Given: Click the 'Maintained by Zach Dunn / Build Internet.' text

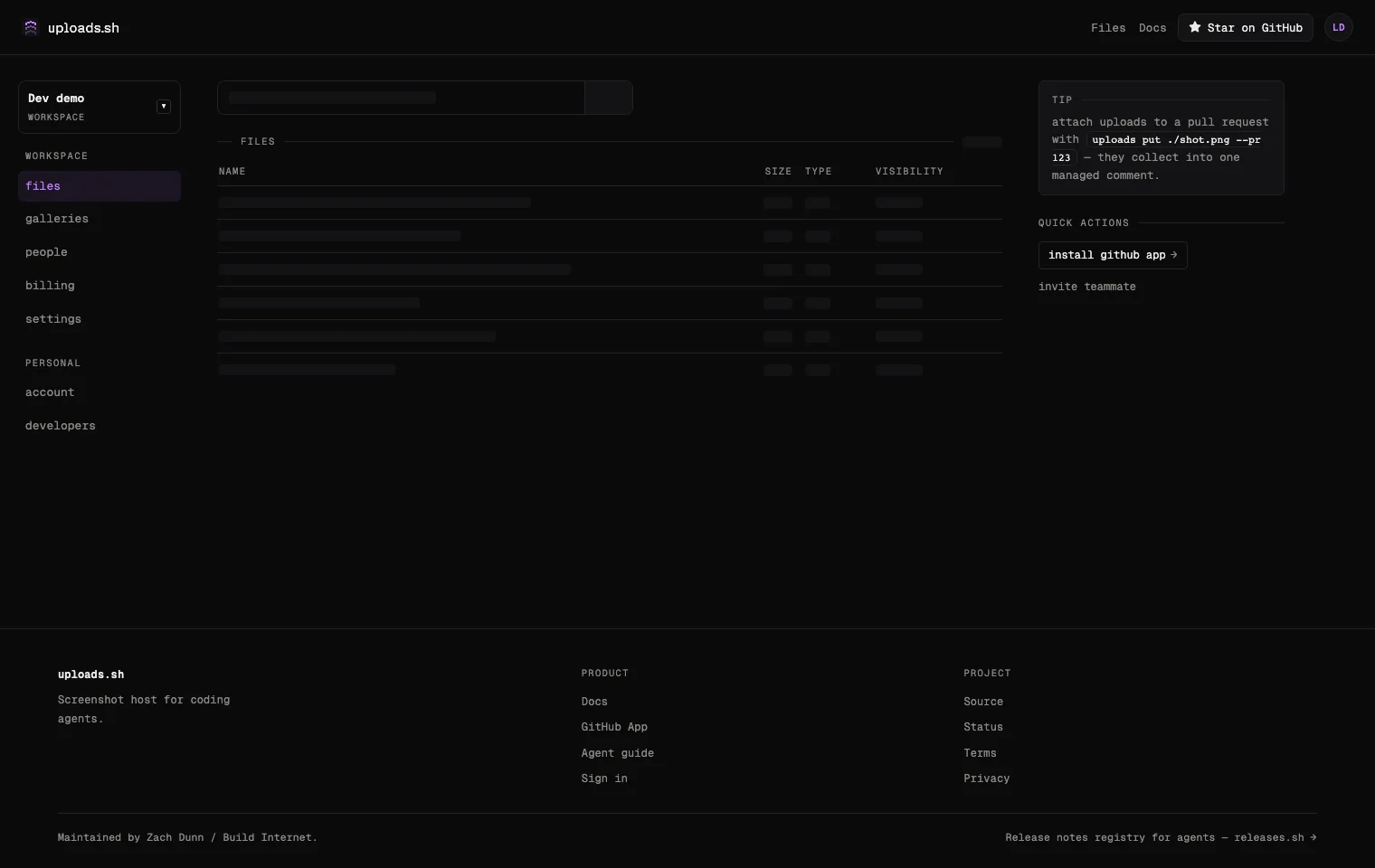Looking at the screenshot, I should 187,837.
